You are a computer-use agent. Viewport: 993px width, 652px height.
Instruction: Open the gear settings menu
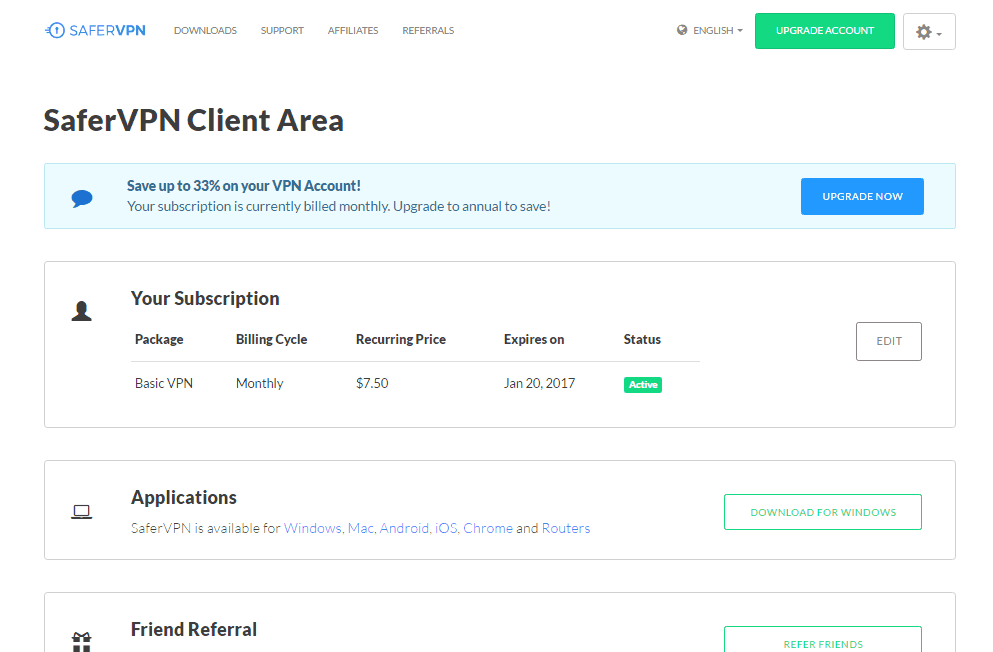(x=928, y=31)
